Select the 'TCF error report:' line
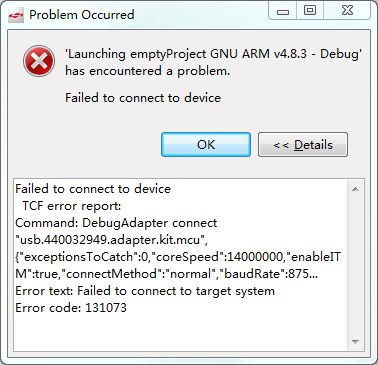 coord(71,206)
